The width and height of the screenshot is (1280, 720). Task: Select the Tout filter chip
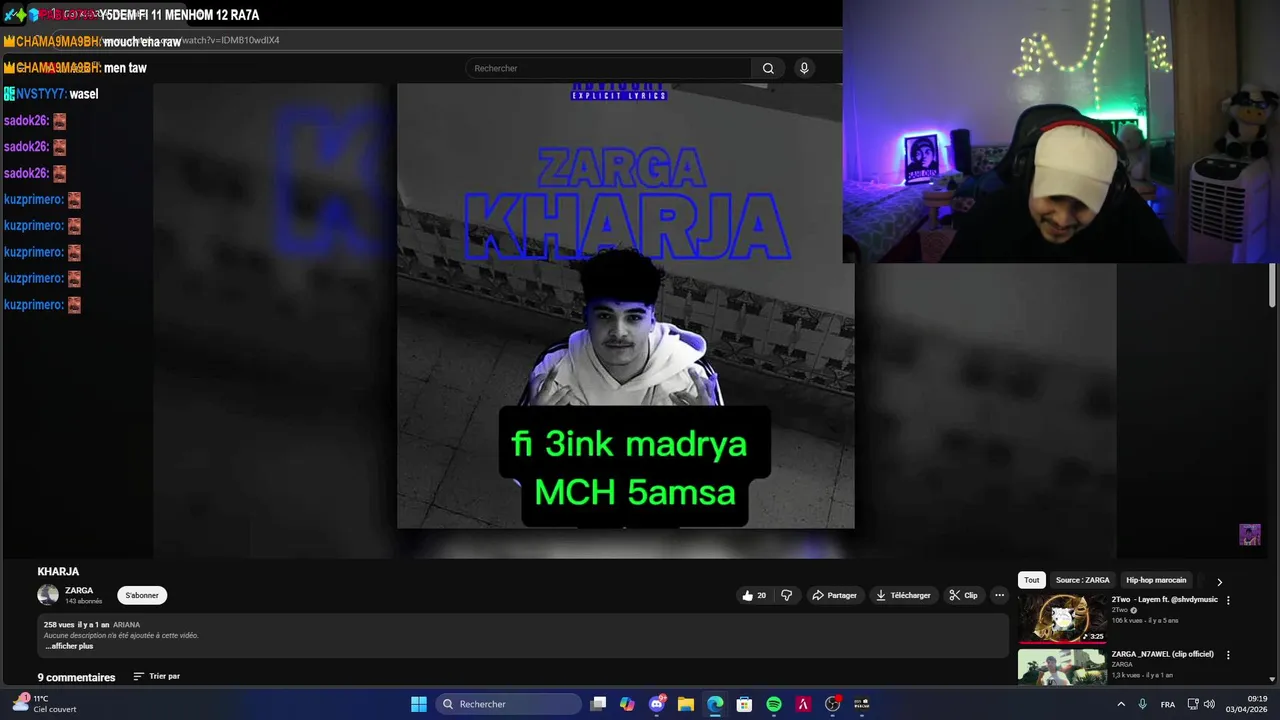pos(1032,580)
